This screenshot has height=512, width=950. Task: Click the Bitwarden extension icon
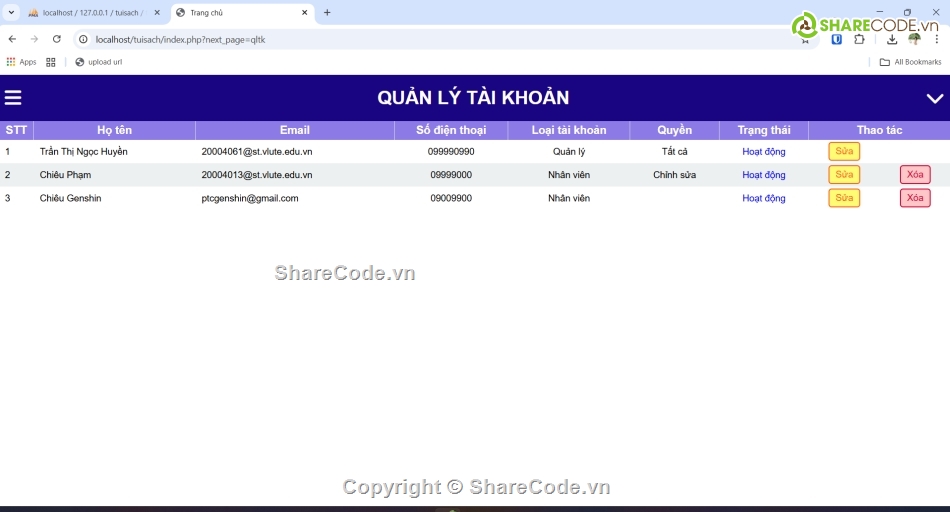(837, 40)
